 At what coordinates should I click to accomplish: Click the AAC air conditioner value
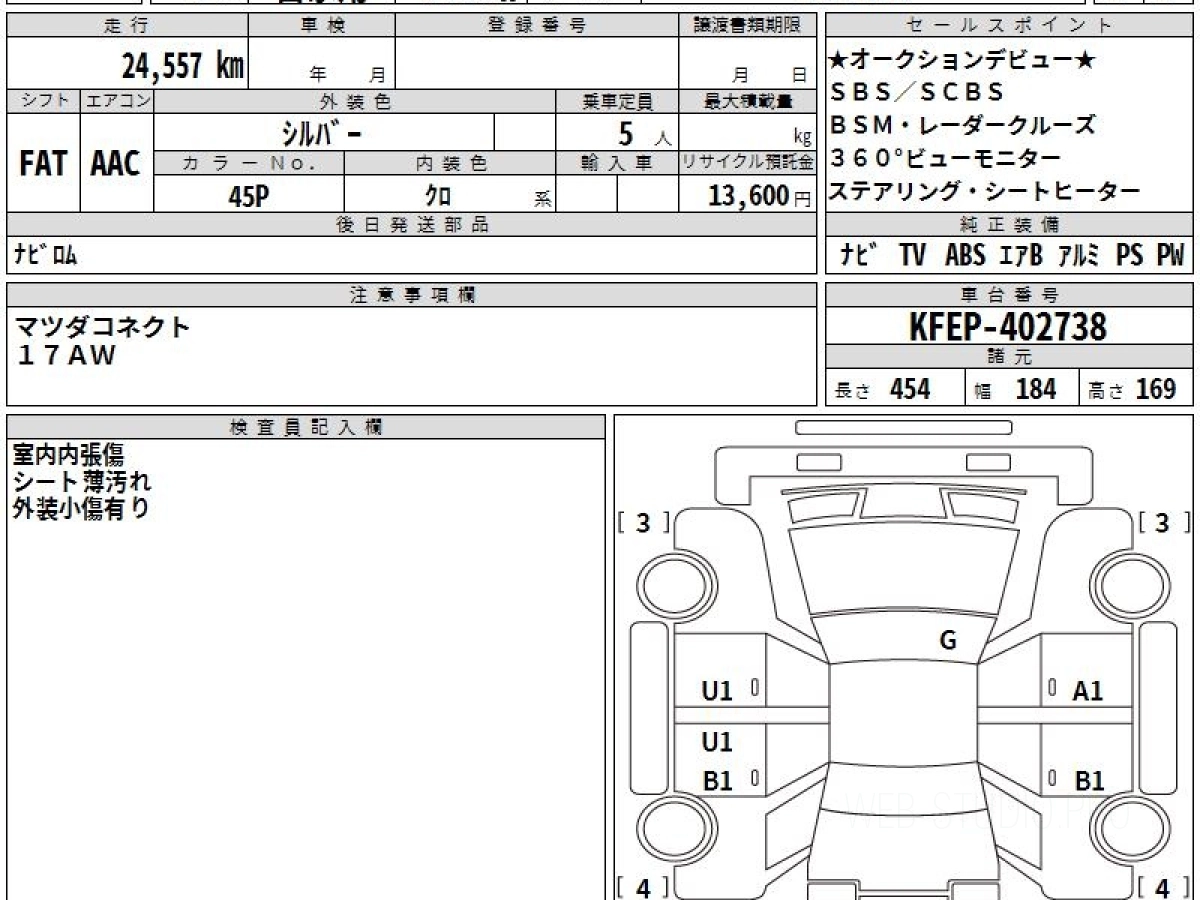pyautogui.click(x=116, y=163)
